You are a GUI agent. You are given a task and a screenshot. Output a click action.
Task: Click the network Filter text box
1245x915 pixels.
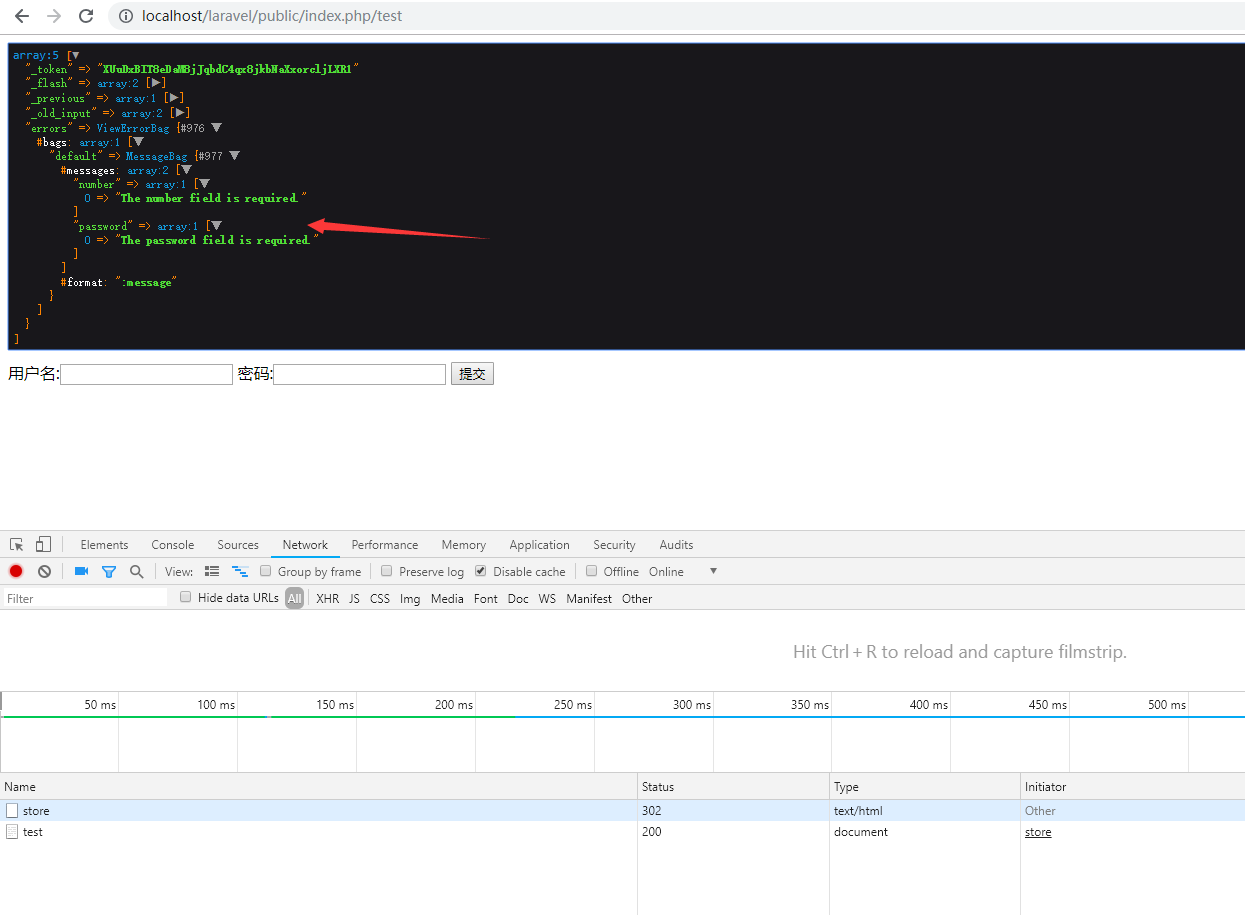[x=85, y=598]
